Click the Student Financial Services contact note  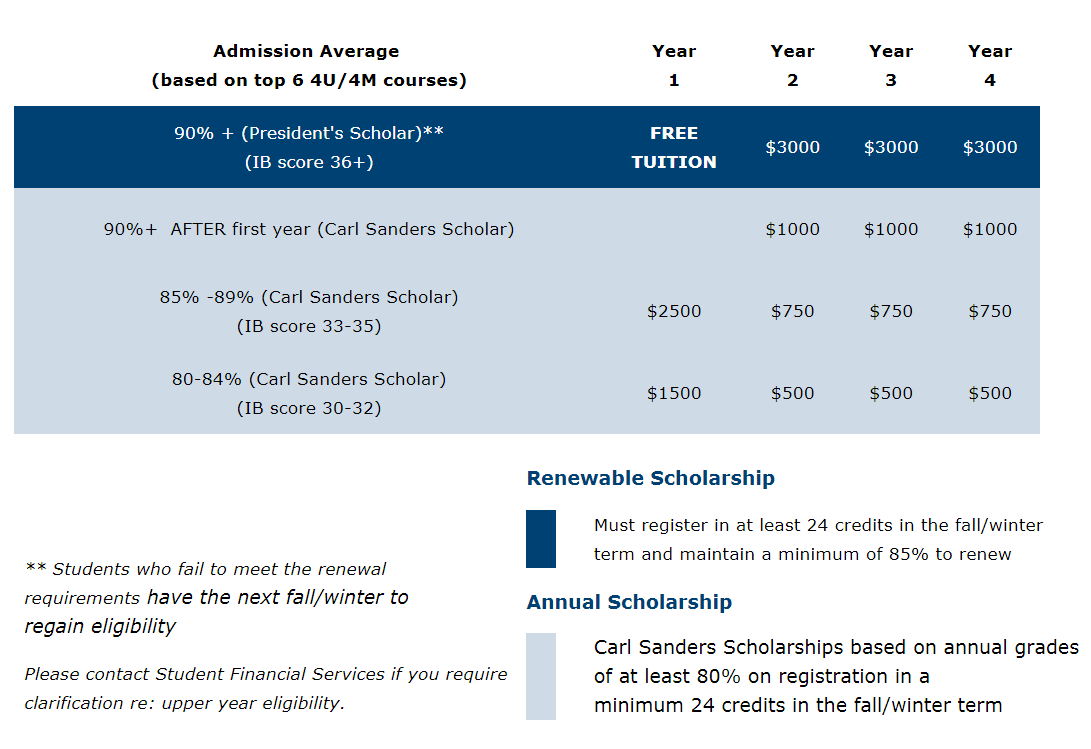click(x=265, y=688)
